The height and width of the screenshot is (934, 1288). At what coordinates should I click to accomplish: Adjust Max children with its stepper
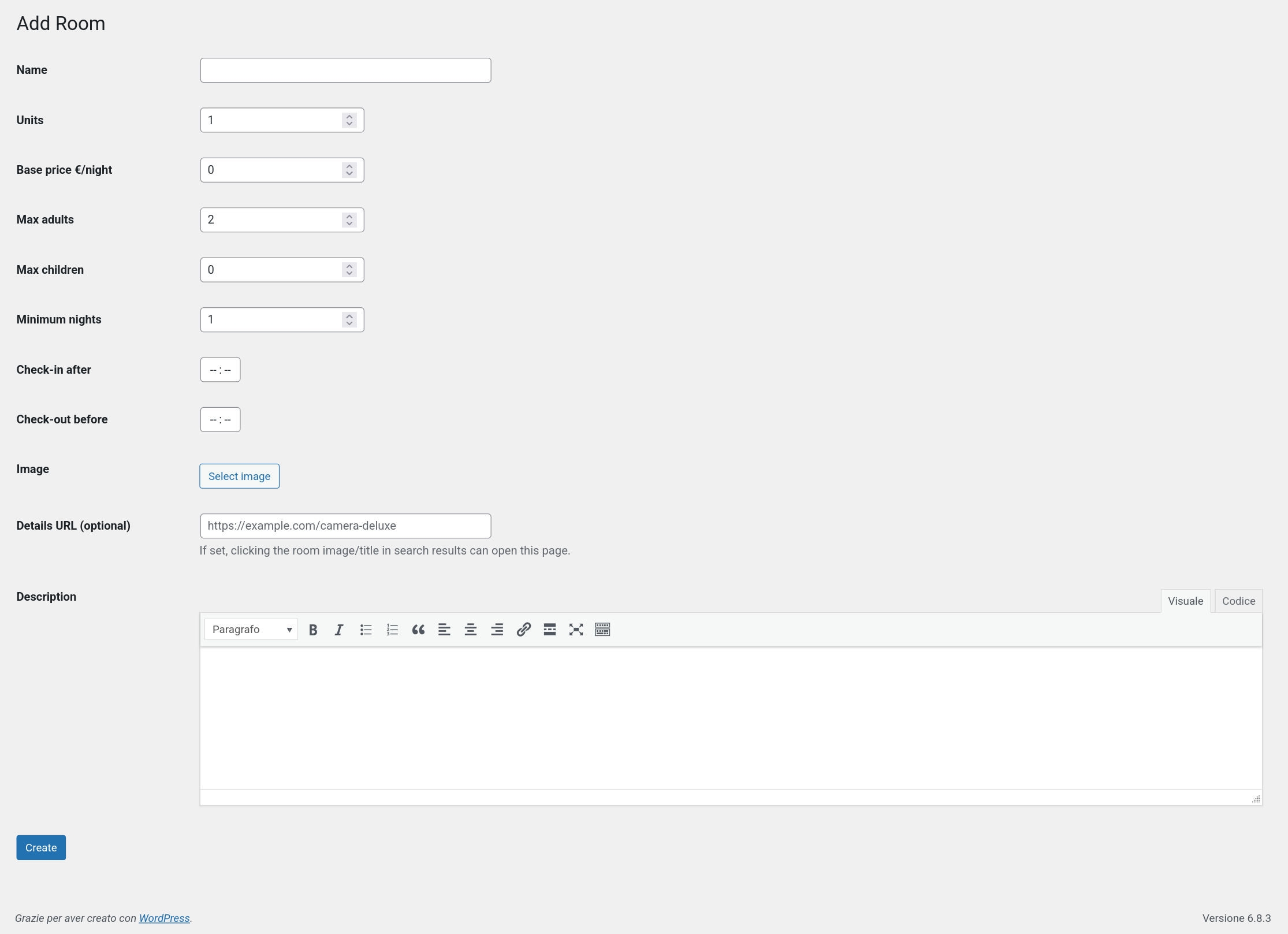[349, 270]
